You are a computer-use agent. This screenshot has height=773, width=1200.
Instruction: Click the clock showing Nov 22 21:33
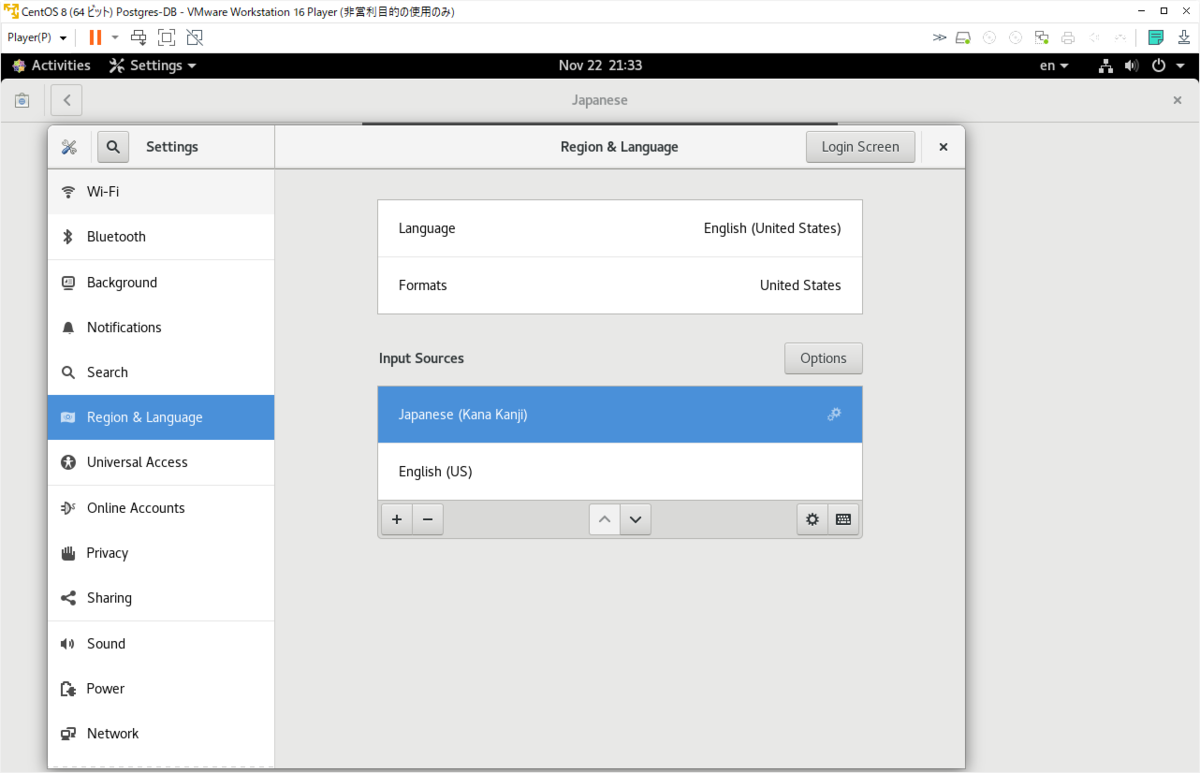[600, 65]
